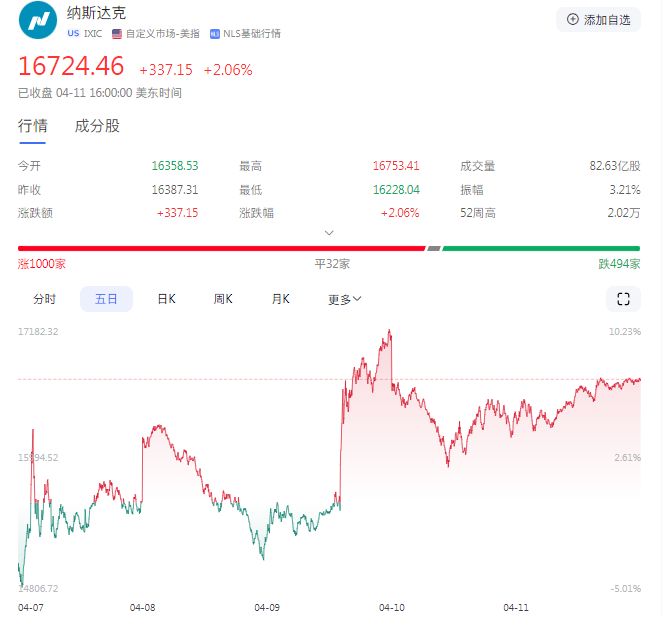Switch to the 成分股 tab
The image size is (662, 617).
(x=97, y=126)
